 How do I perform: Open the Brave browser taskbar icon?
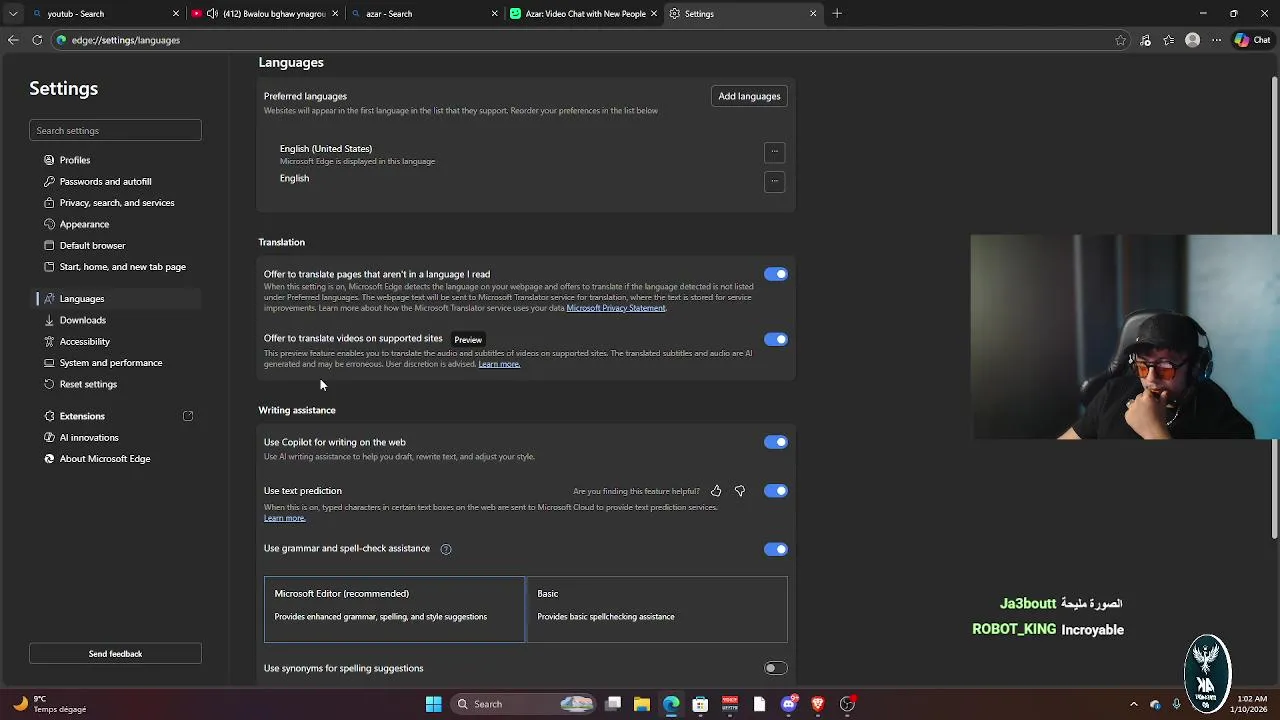click(x=818, y=704)
